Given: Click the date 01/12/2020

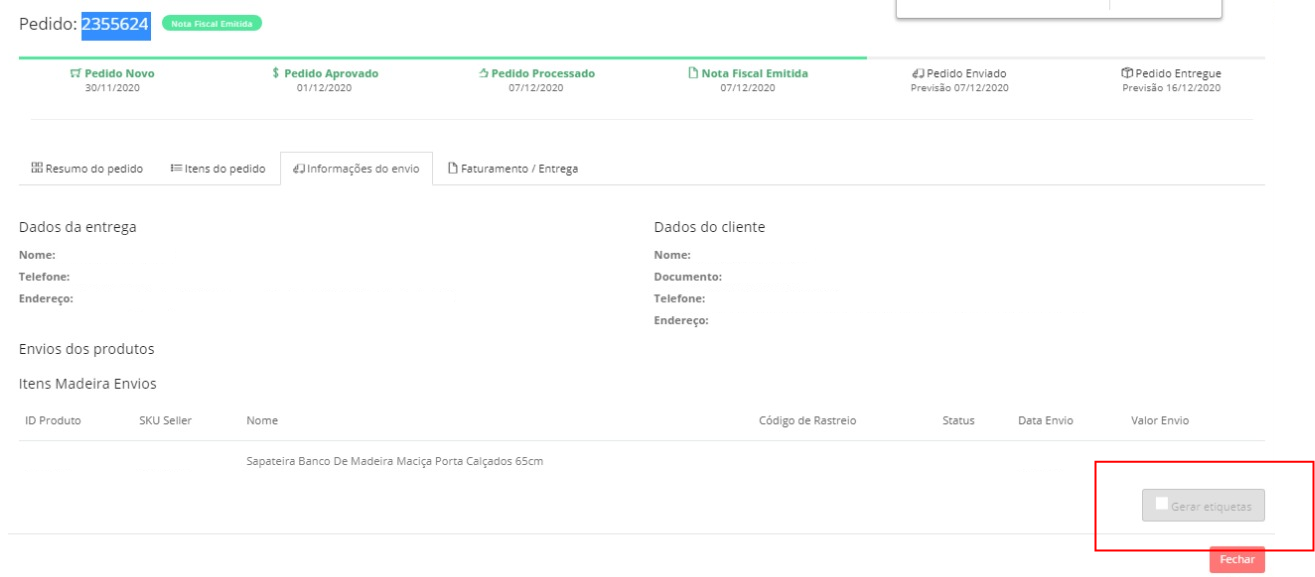Looking at the screenshot, I should click(325, 88).
